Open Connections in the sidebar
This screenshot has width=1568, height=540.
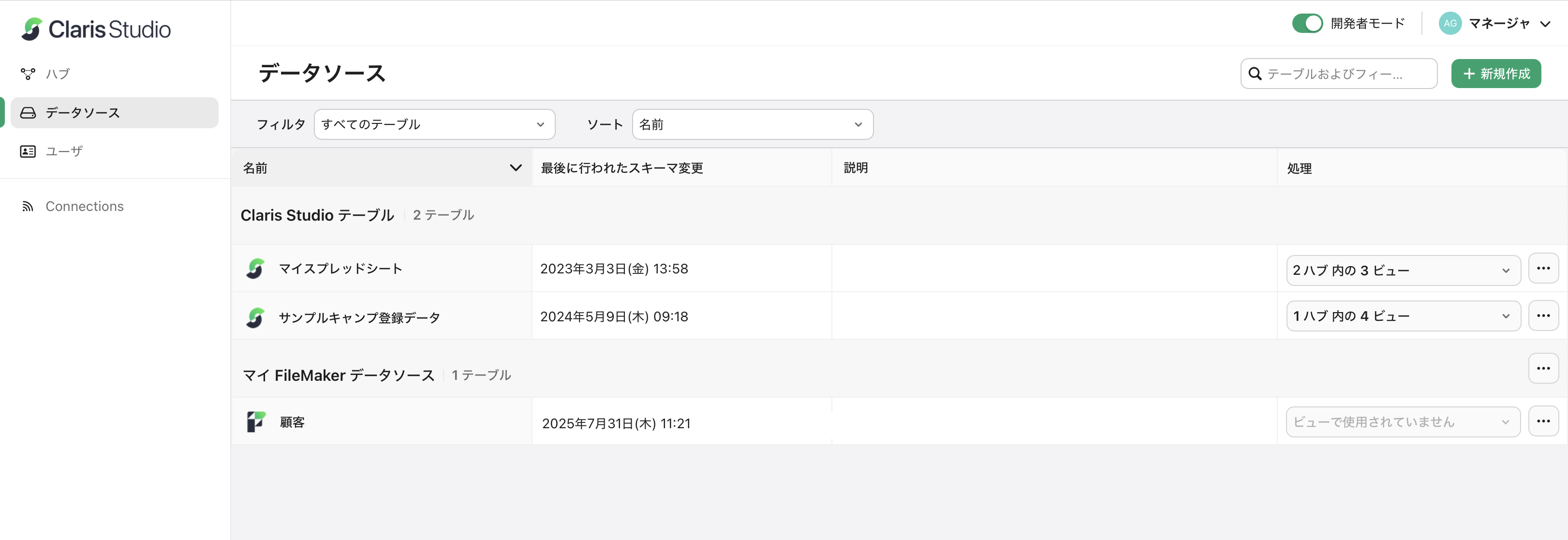coord(84,207)
